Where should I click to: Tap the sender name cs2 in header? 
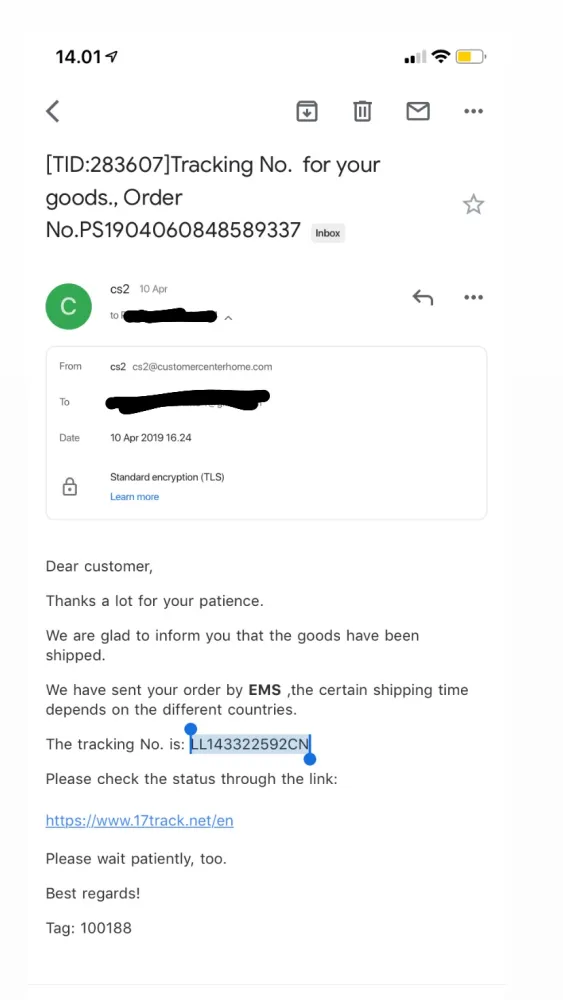[x=119, y=289]
